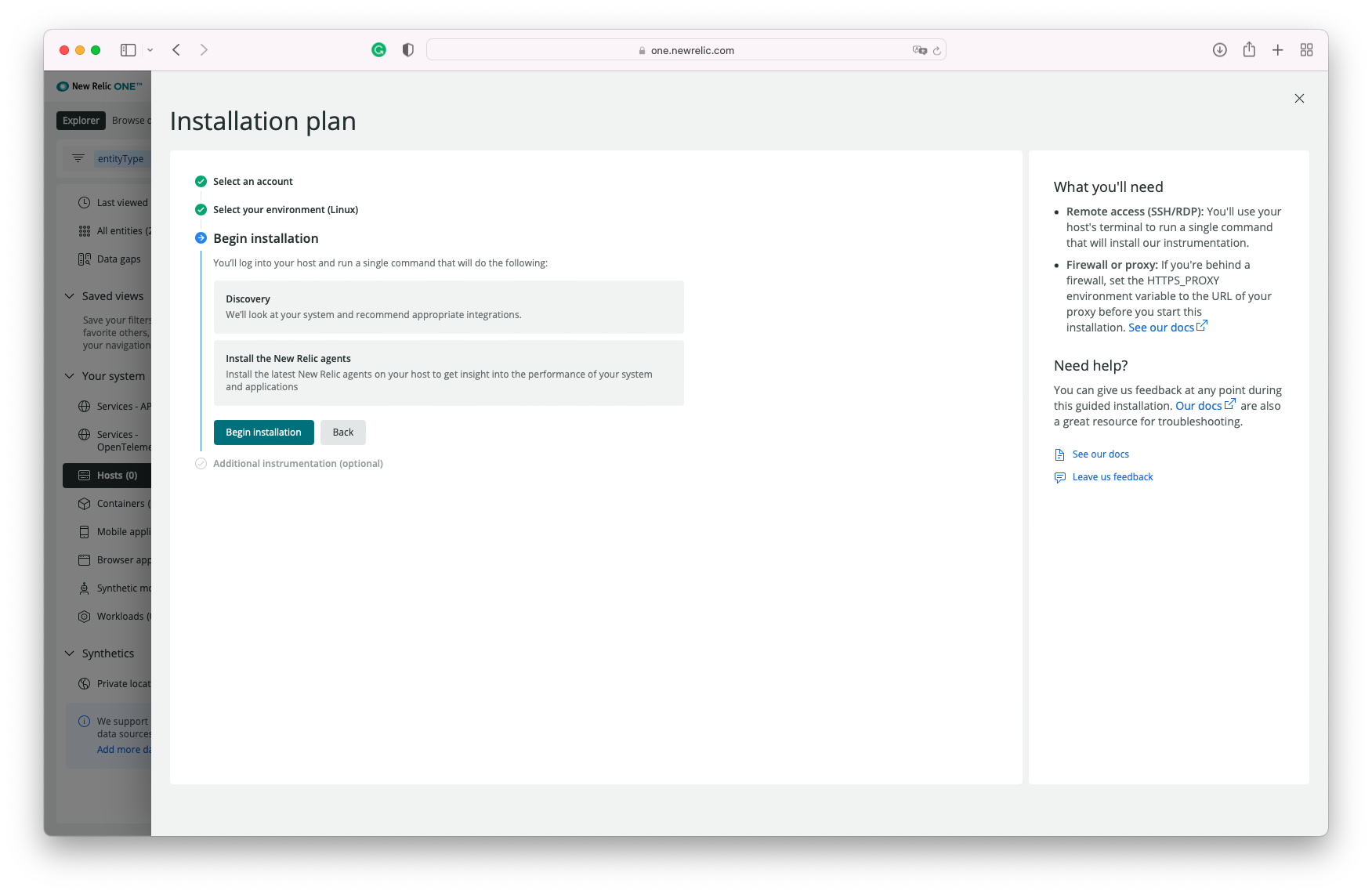Open new tab with plus icon
This screenshot has width=1372, height=894.
coord(1278,50)
